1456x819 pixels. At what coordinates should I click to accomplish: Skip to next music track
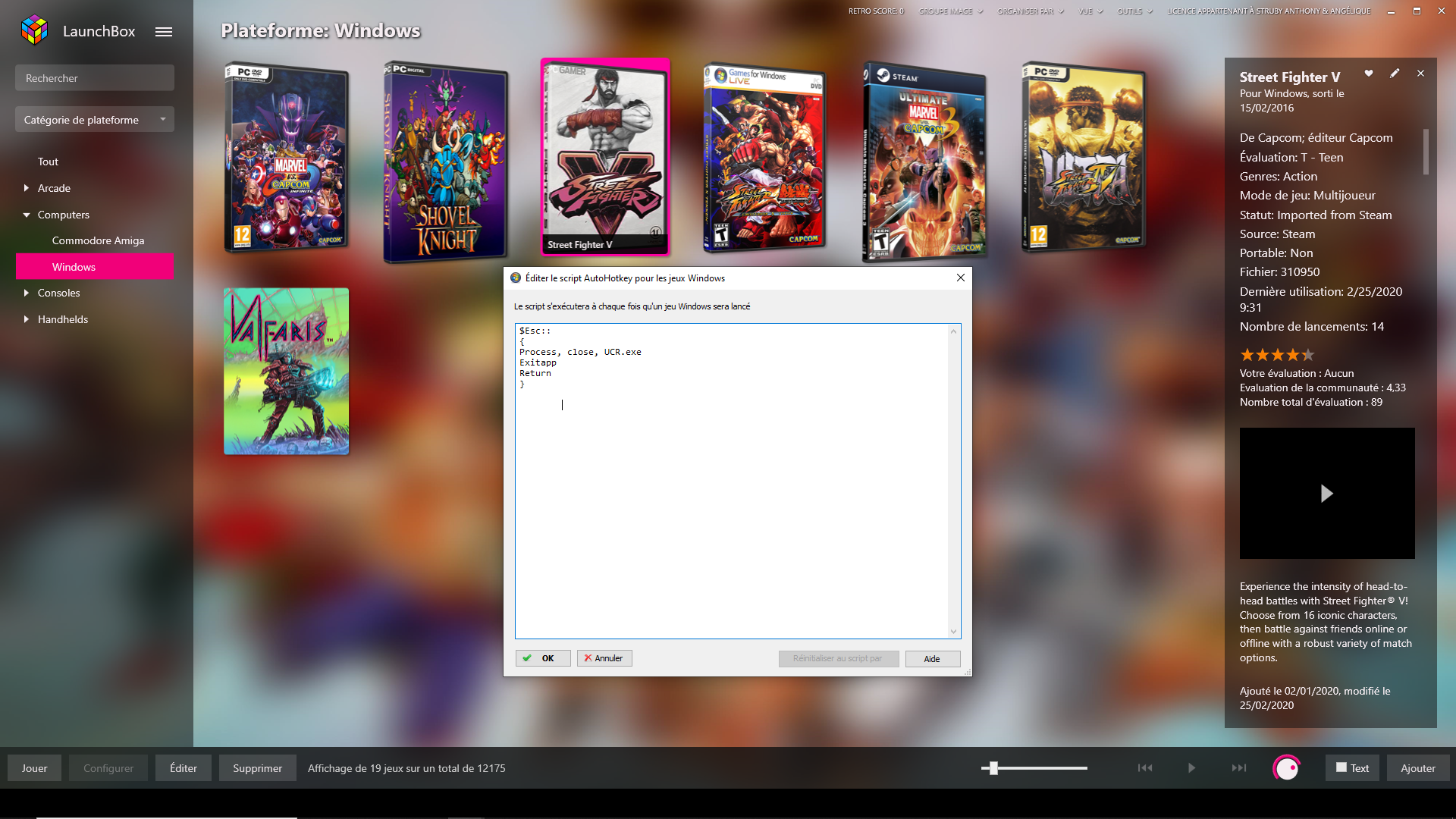click(x=1239, y=768)
